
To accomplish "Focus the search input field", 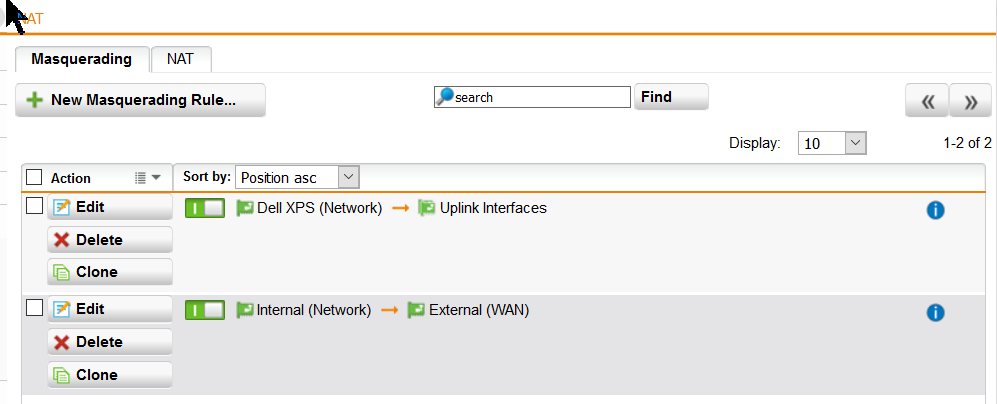I will 533,97.
